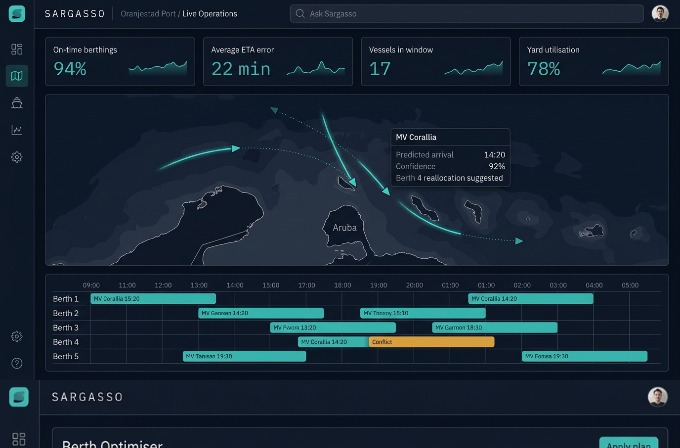Select the second teal bar on Berth 2

coord(423,313)
